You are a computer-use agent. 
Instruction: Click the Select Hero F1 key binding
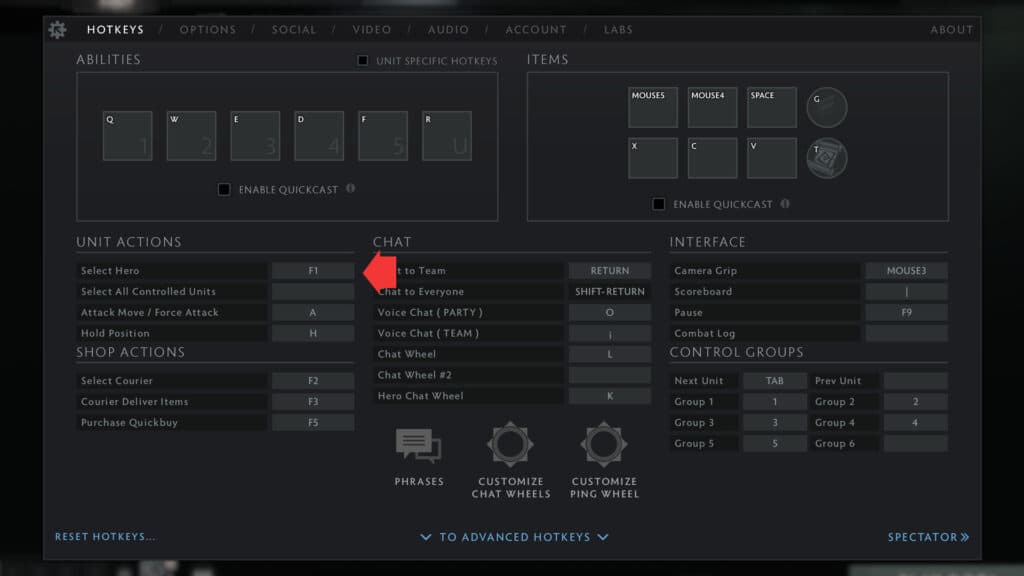tap(312, 271)
